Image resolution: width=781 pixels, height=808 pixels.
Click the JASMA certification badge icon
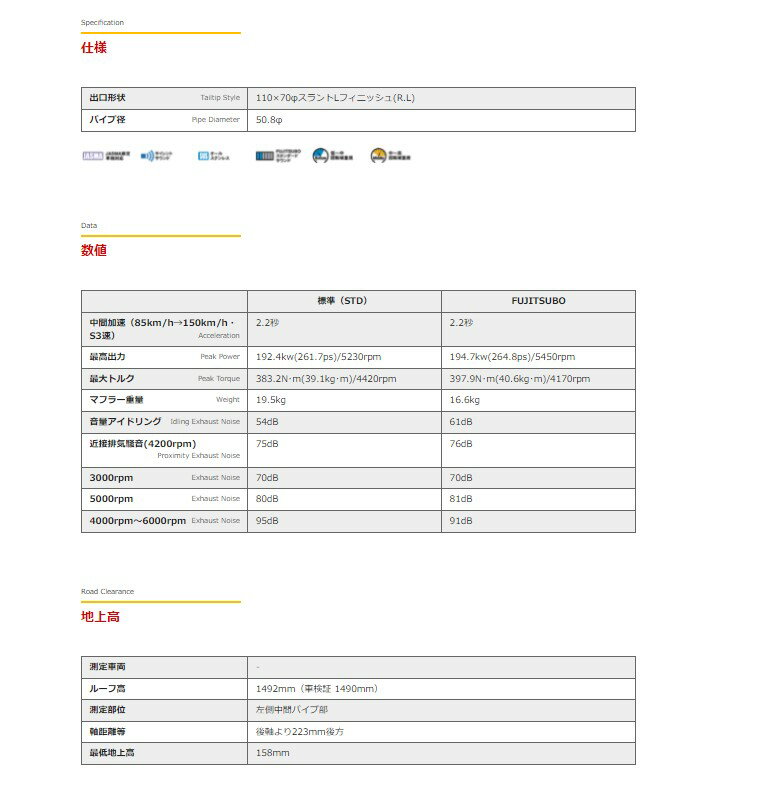92,156
